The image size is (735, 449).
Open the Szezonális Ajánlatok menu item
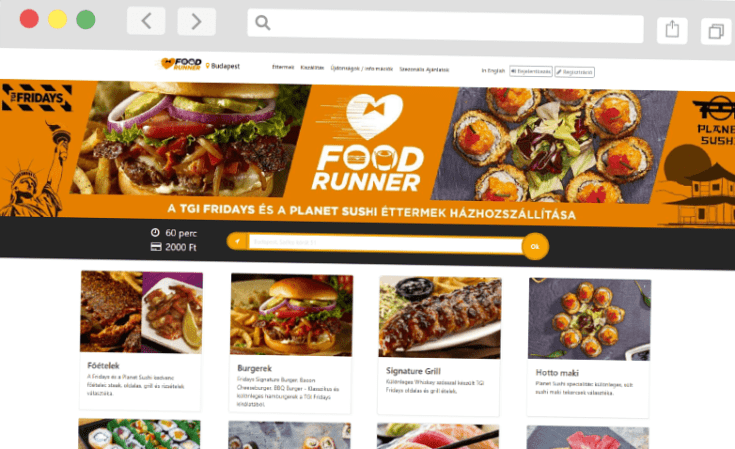click(x=424, y=69)
